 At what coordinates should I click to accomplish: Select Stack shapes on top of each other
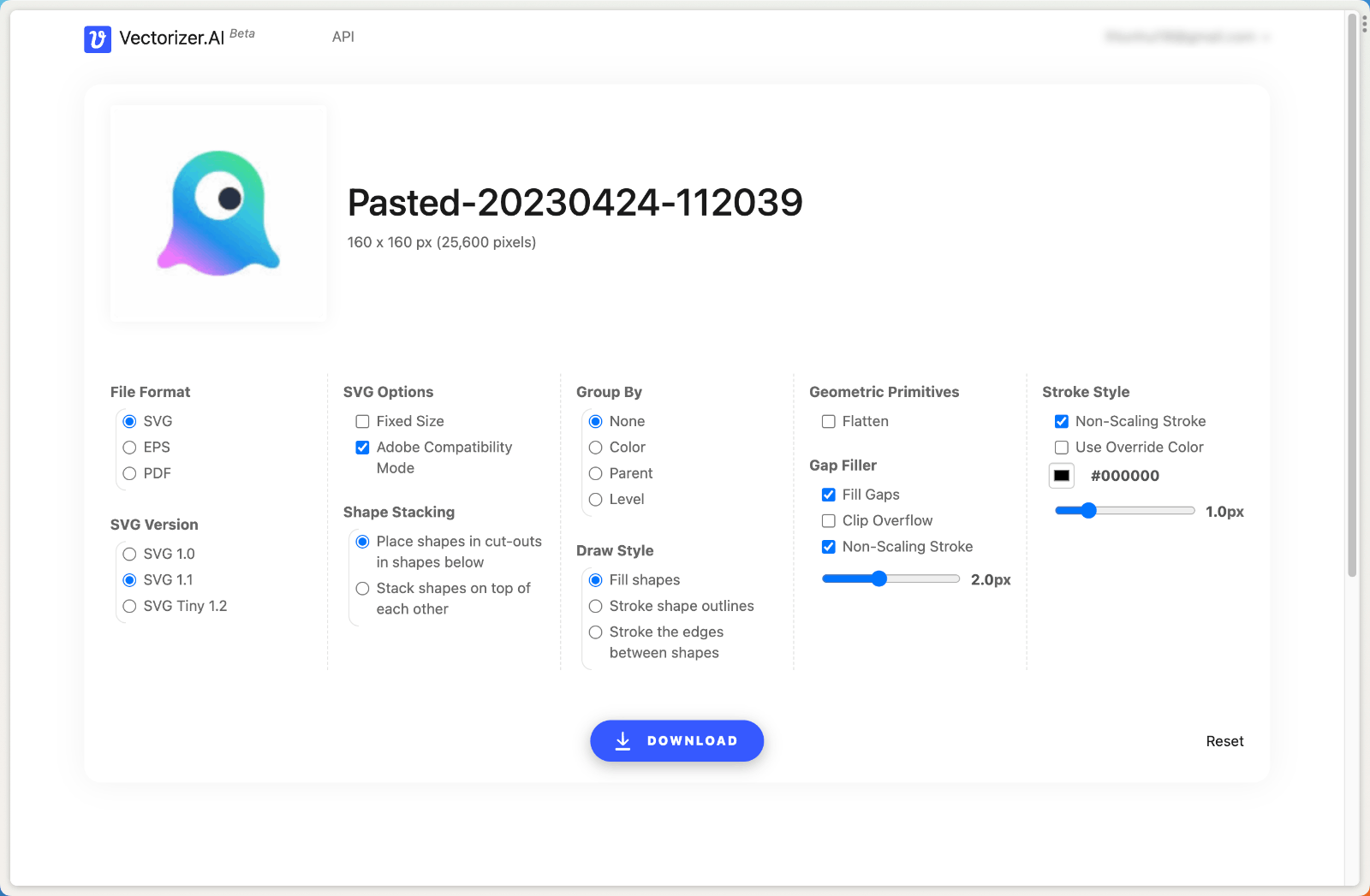(362, 588)
